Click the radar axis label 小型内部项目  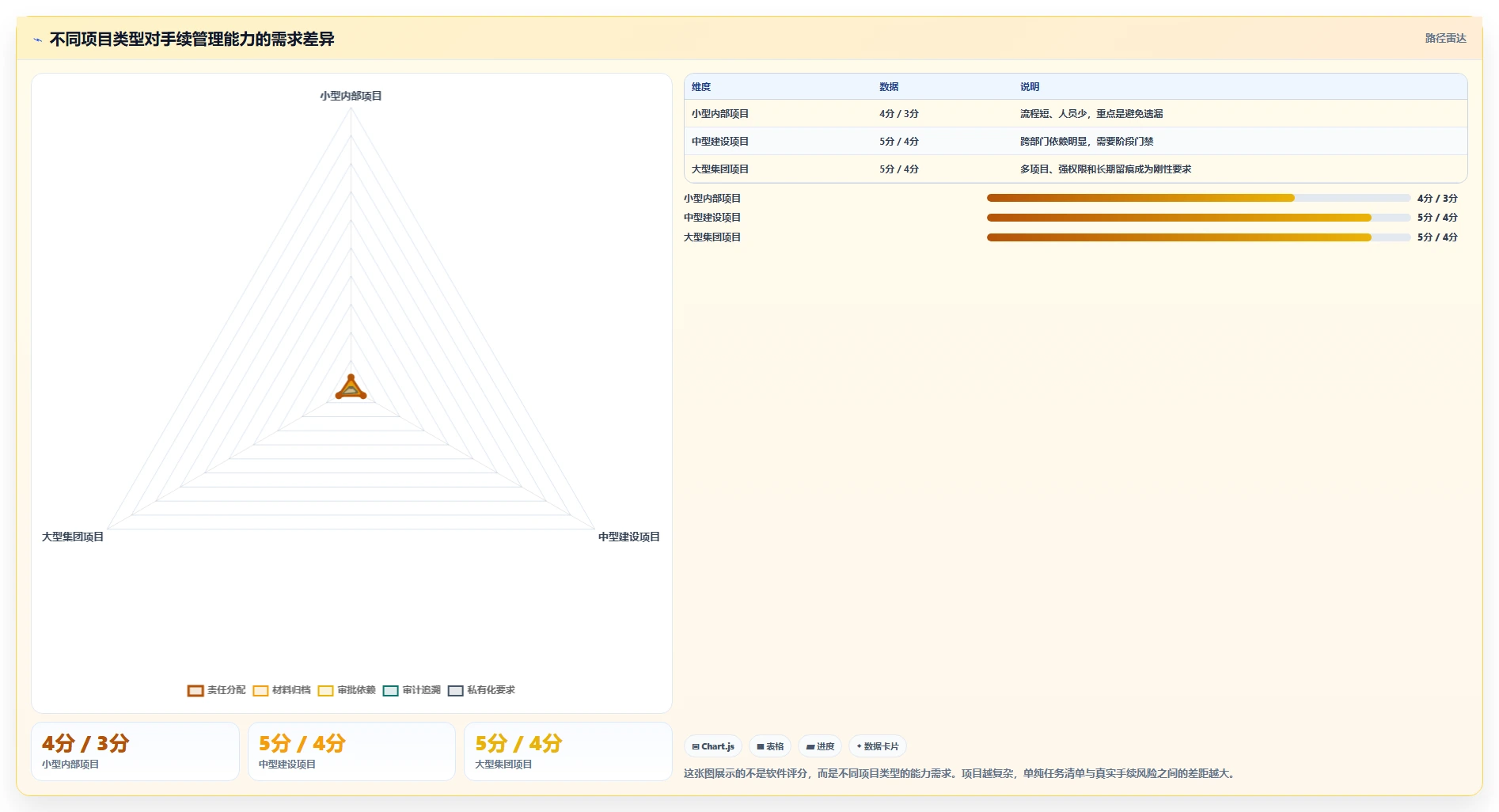click(351, 96)
